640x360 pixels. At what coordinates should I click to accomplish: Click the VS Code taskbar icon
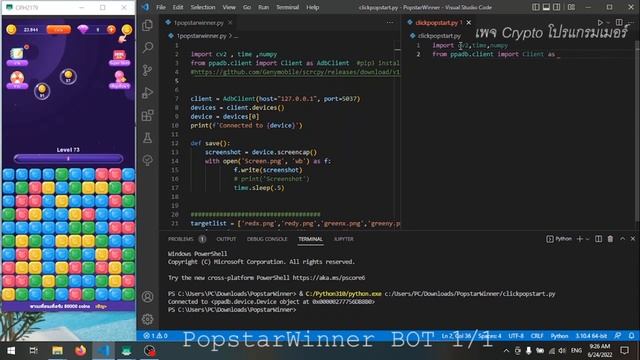pyautogui.click(x=103, y=350)
